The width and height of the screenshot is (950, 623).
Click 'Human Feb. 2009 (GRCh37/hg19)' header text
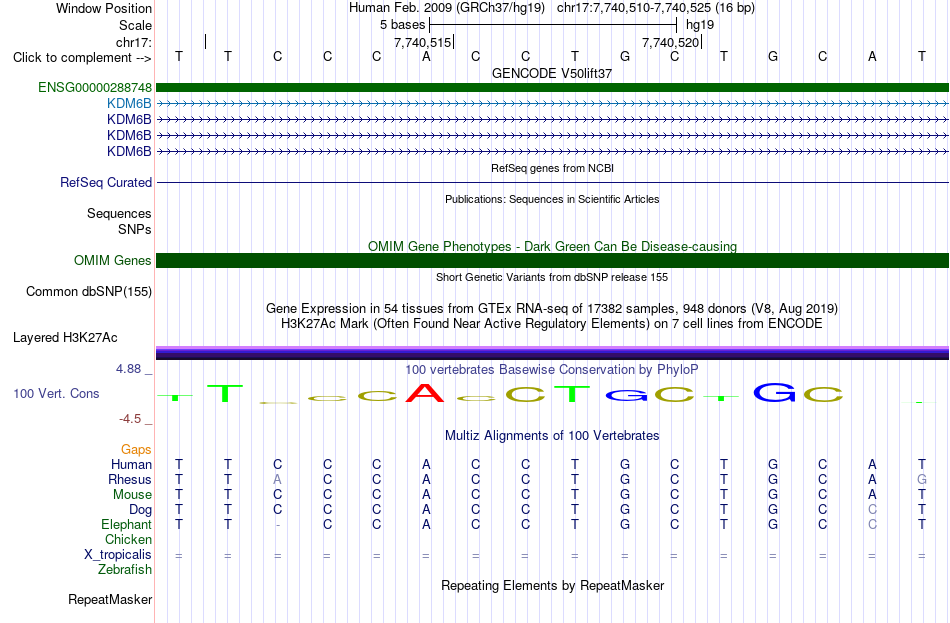447,8
